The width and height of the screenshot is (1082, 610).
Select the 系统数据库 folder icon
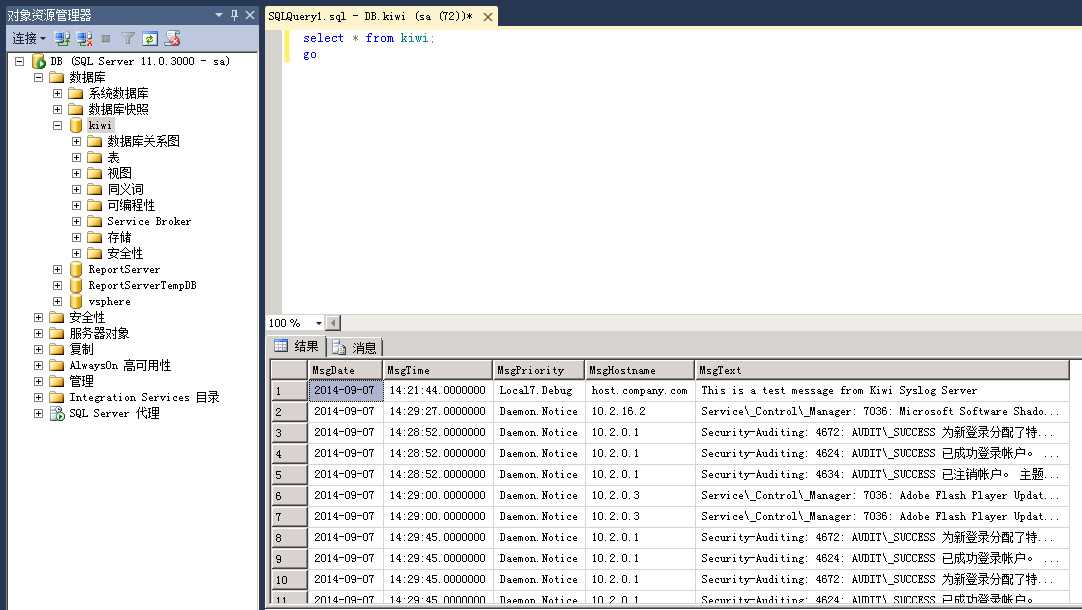click(76, 93)
